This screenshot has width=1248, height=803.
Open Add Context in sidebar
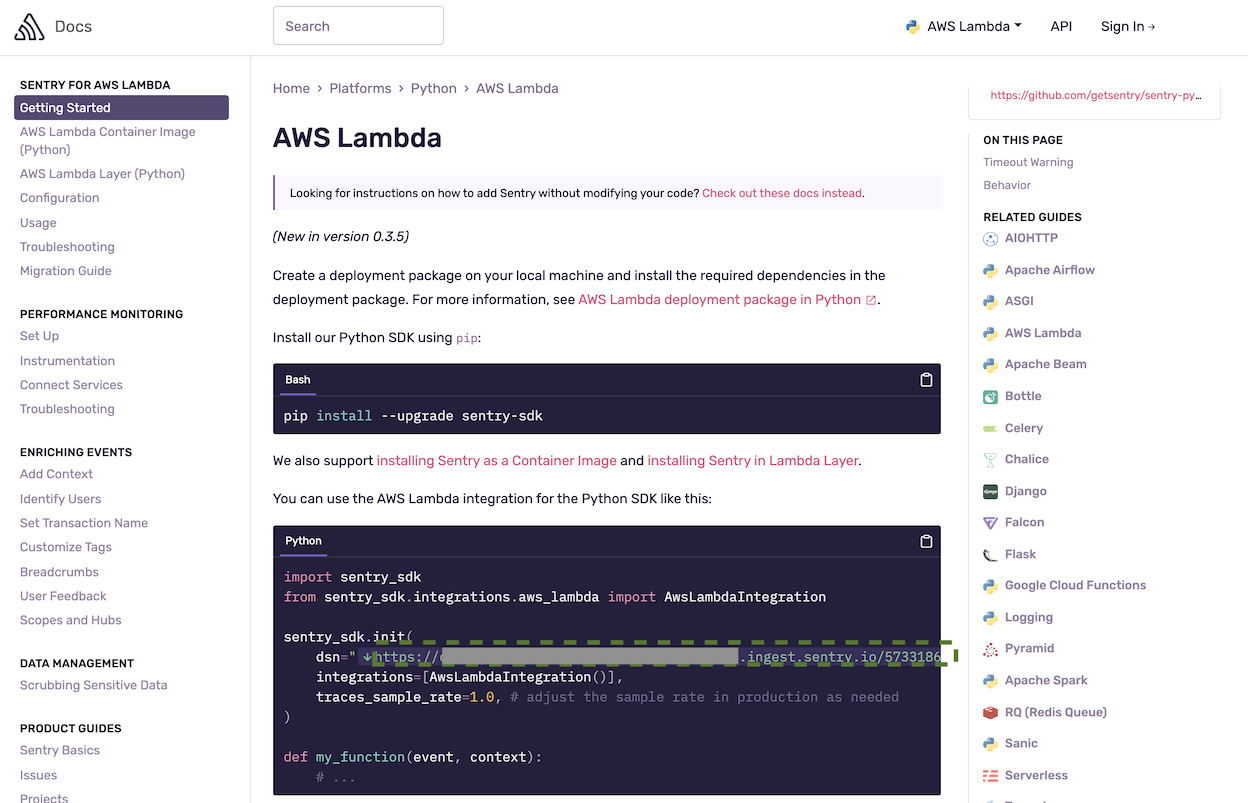point(56,474)
